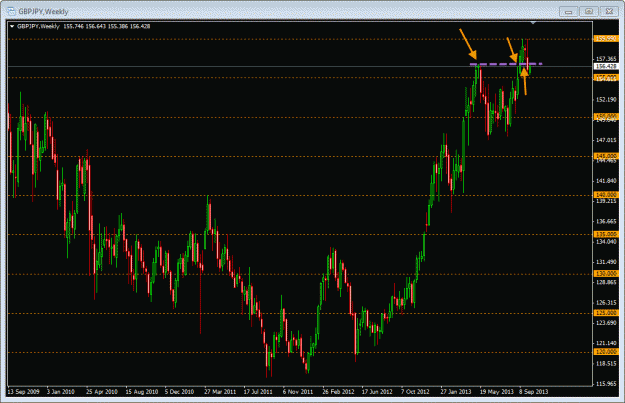
Task: Click the 121.140 price scale value
Action: coord(606,343)
